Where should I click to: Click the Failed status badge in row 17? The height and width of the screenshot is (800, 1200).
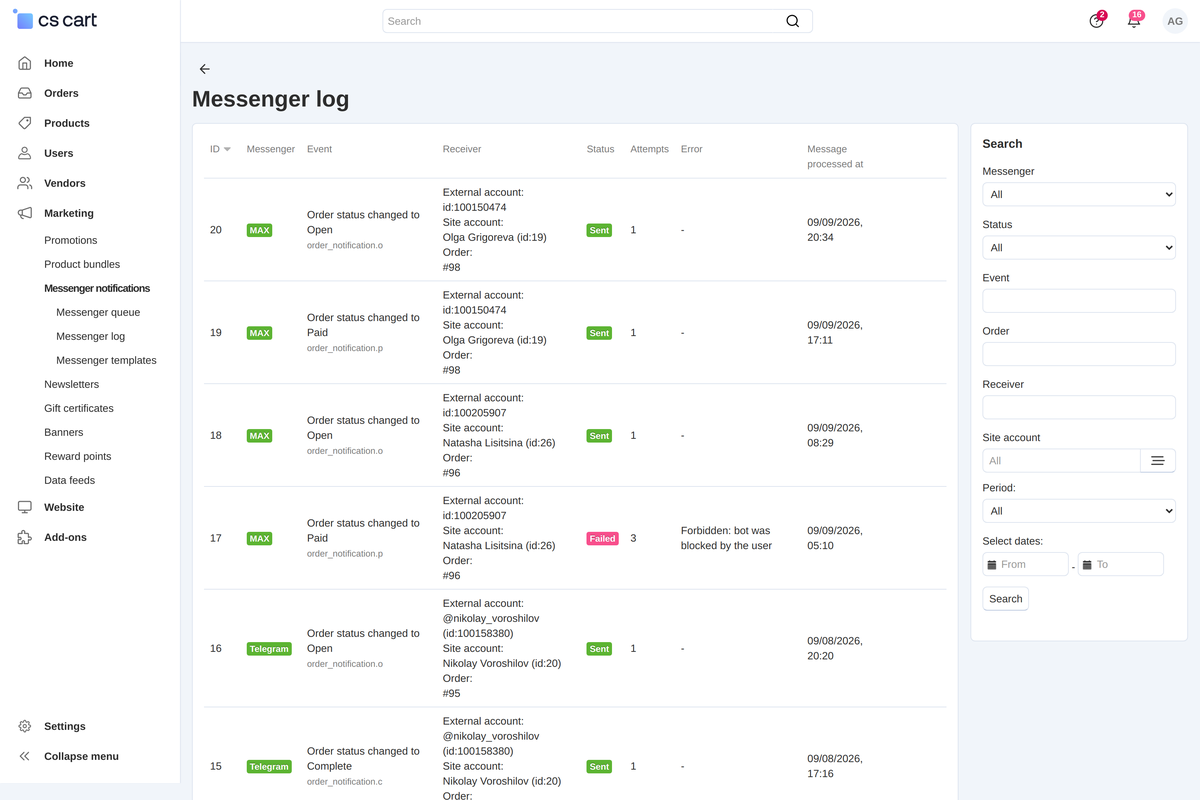coord(602,538)
